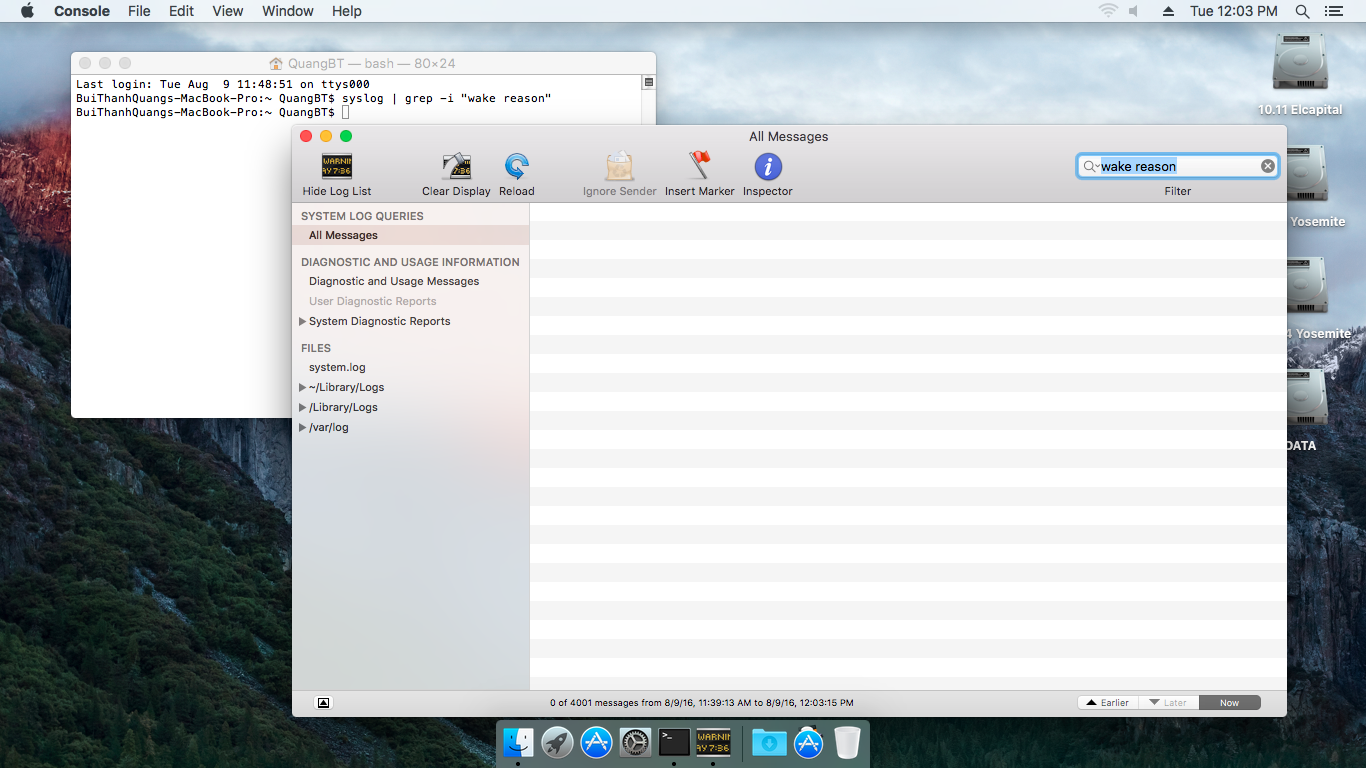Open the Window menu in menu bar
The image size is (1366, 768).
point(287,11)
